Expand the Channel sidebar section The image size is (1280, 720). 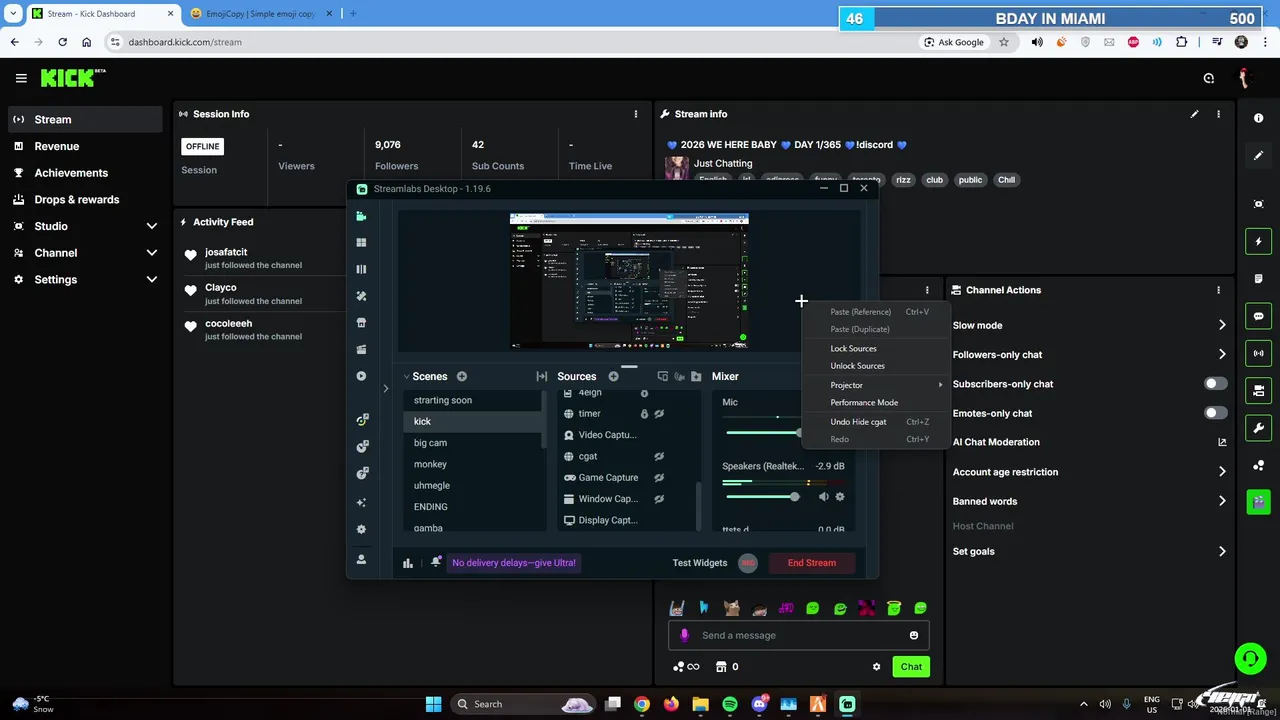click(x=151, y=253)
